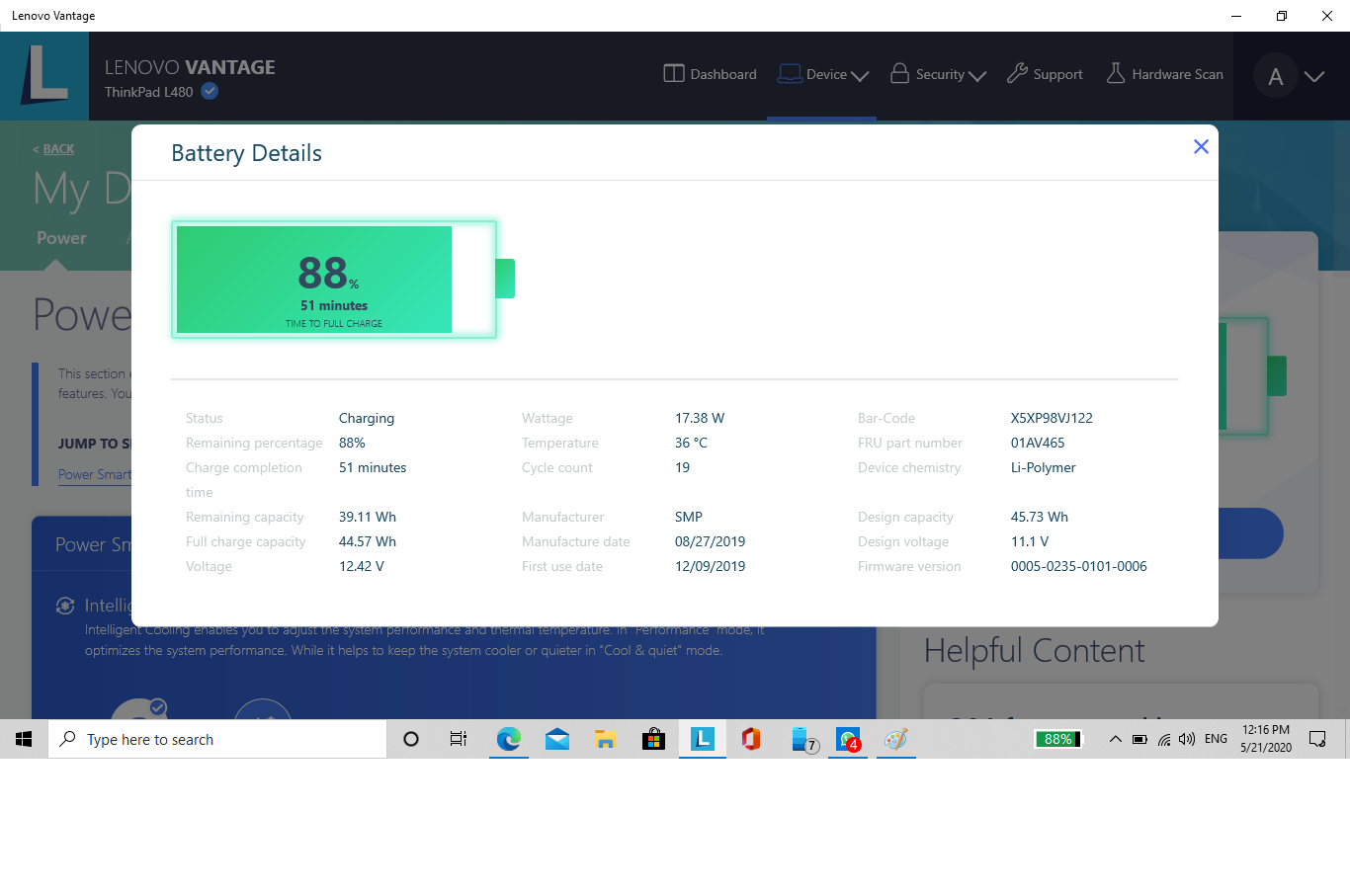Click the Intelligent Cooling icon

tap(65, 606)
